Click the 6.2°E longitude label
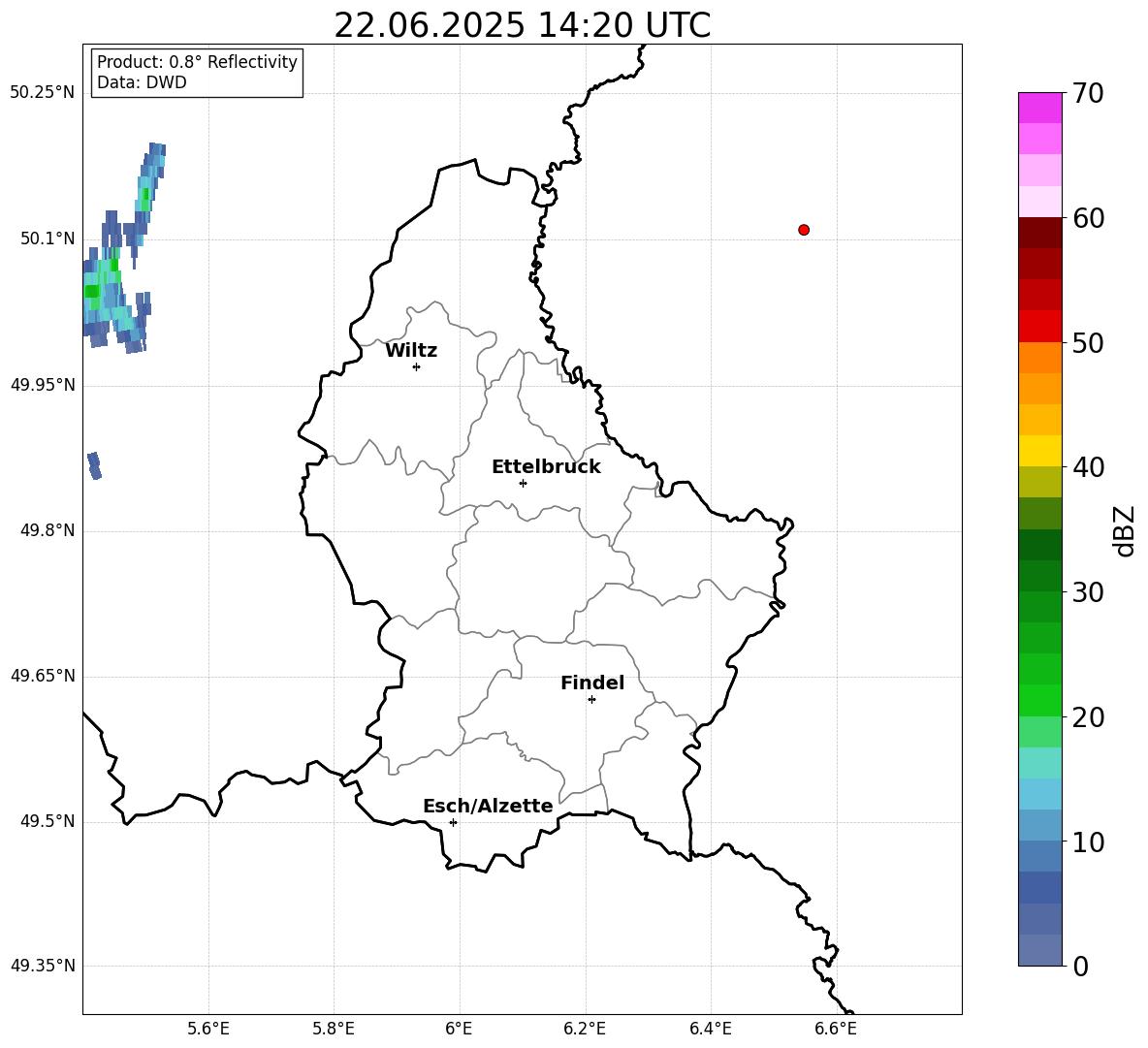Image resolution: width=1148 pixels, height=1048 pixels. coord(585,1029)
